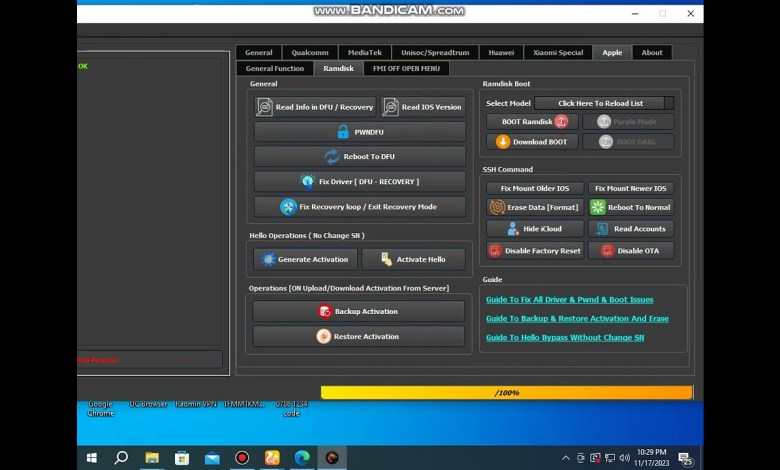Expand the system tray hidden icons chevron
Viewport: 780px width, 470px height.
pyautogui.click(x=566, y=458)
